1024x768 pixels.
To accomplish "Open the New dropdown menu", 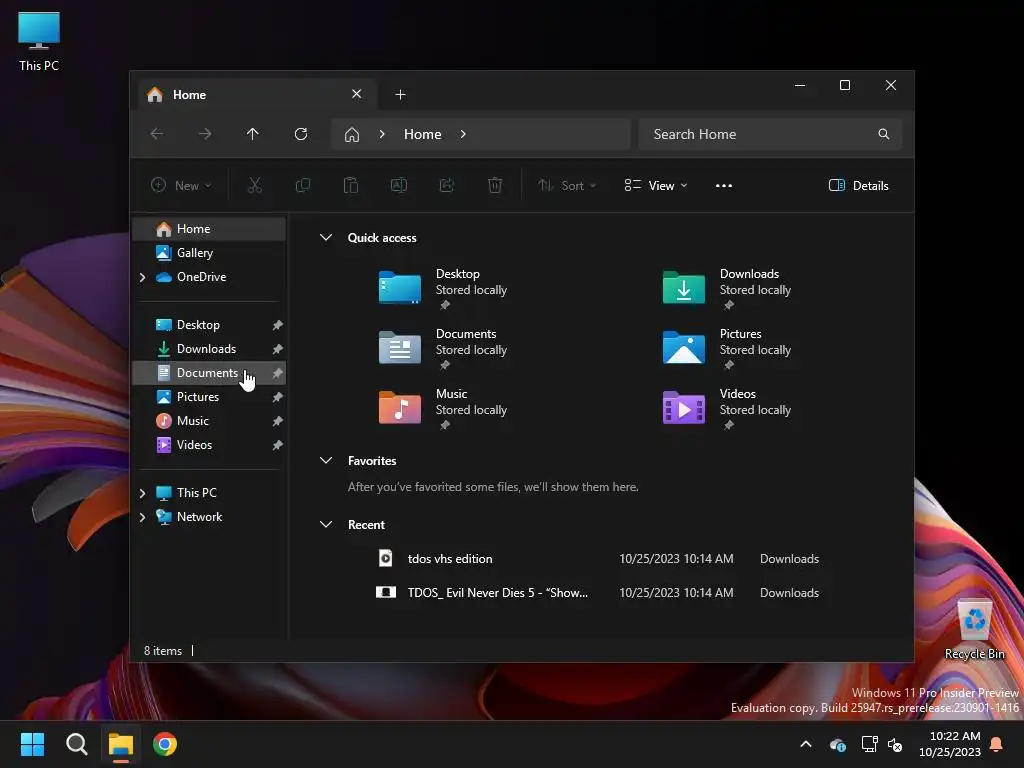I will 182,185.
